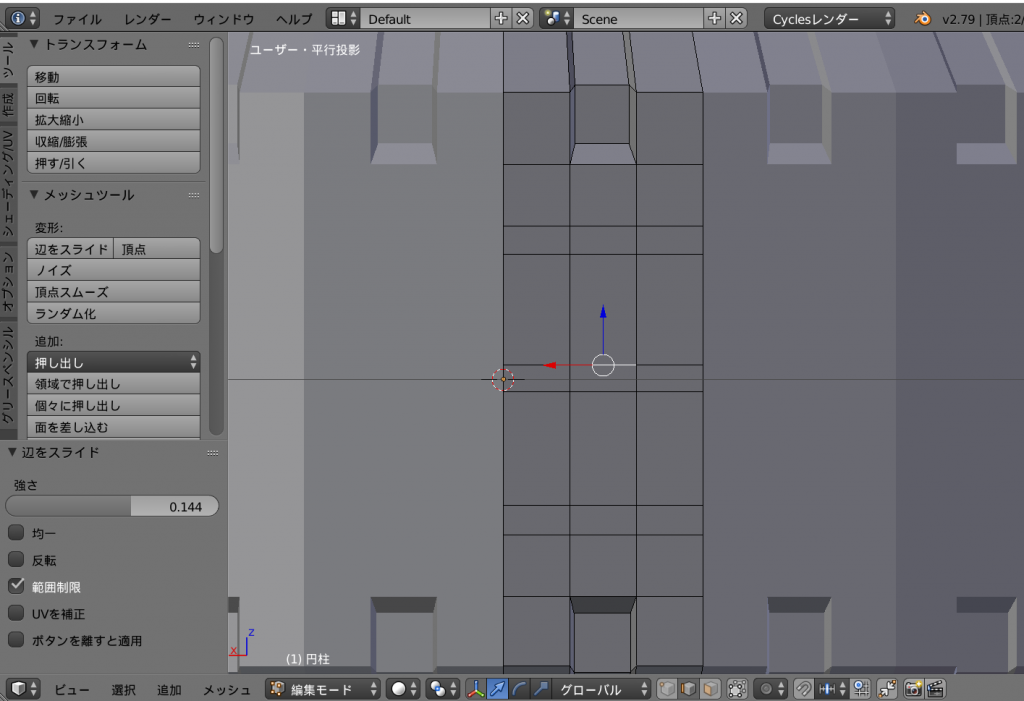The height and width of the screenshot is (701, 1024).
Task: Open the ファイル menu
Action: pyautogui.click(x=77, y=19)
